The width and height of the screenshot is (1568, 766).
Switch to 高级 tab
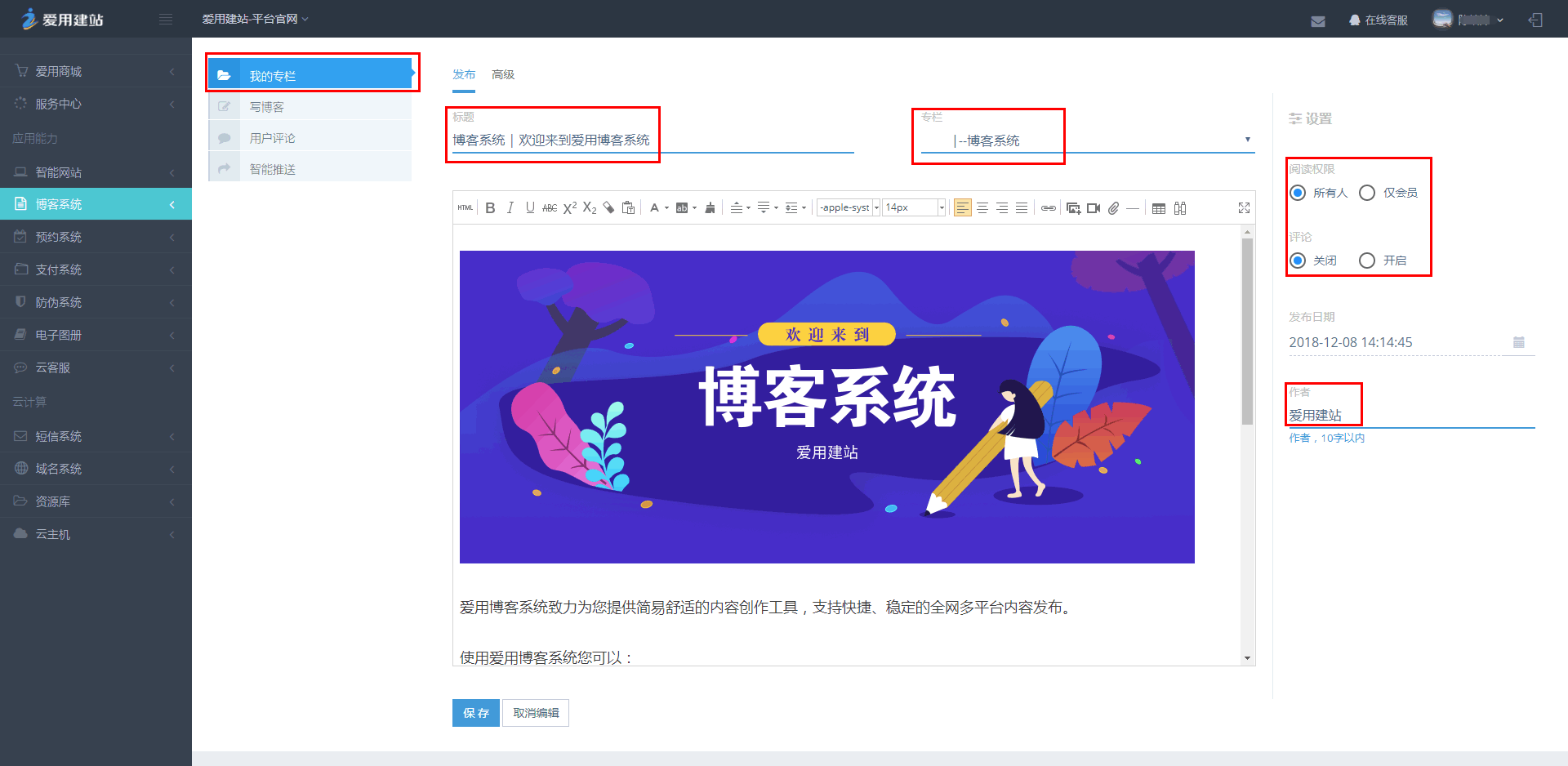pyautogui.click(x=503, y=74)
